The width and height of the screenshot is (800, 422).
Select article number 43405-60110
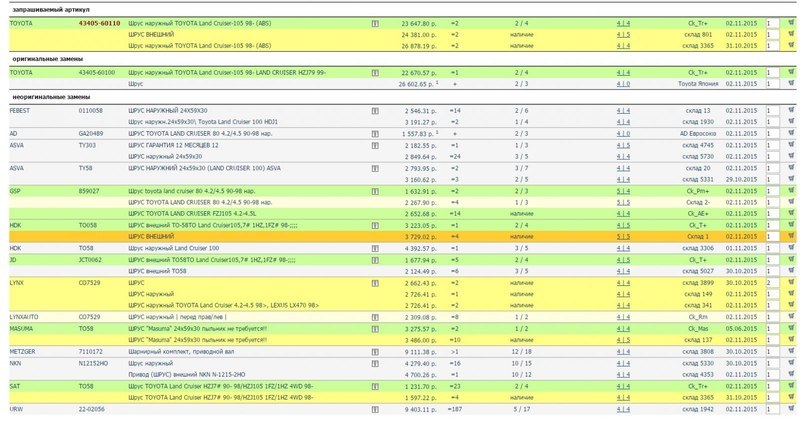pyautogui.click(x=99, y=23)
